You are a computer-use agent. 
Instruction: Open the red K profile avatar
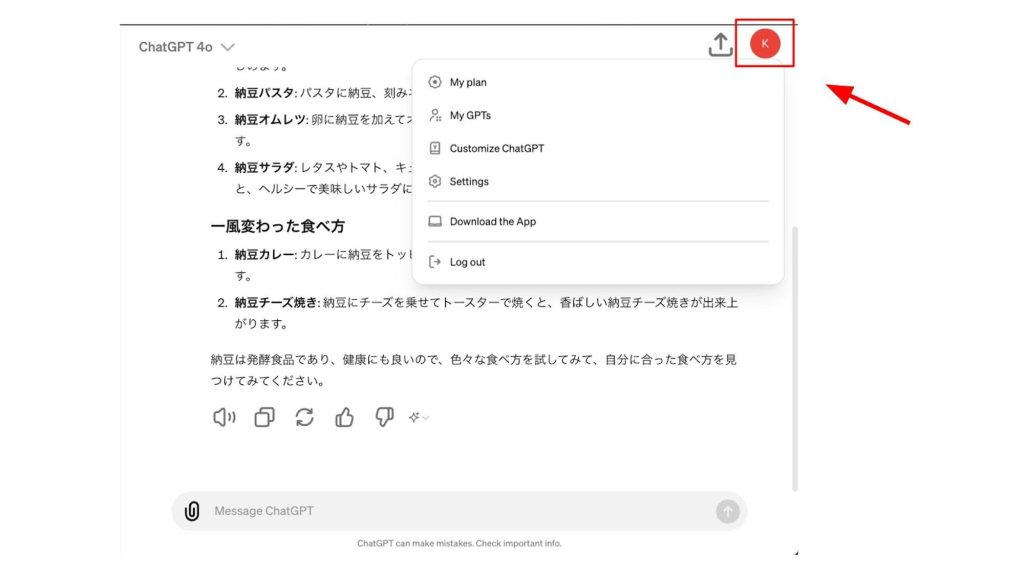pyautogui.click(x=765, y=44)
